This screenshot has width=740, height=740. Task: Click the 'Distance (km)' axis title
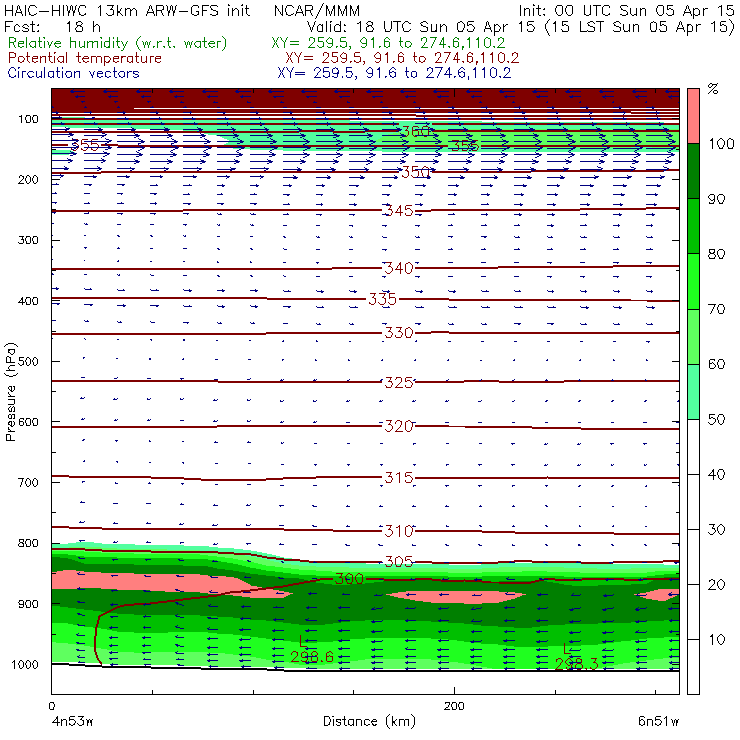pyautogui.click(x=369, y=722)
